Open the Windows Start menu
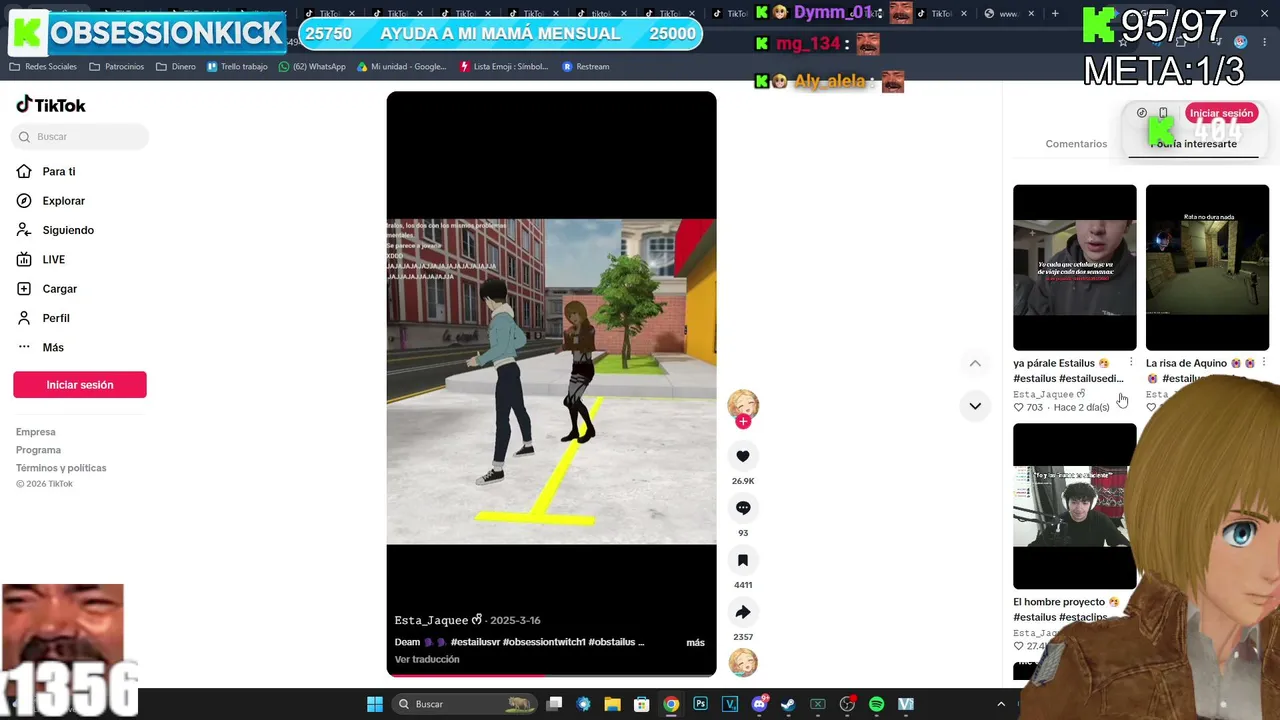1280x720 pixels. pos(375,704)
